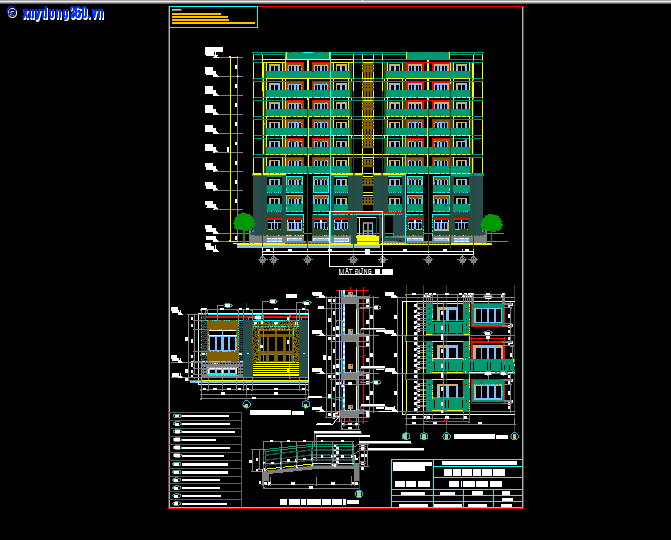Click the left axis bubble under entrance detail
Viewport: 671px width, 540px height.
247,405
